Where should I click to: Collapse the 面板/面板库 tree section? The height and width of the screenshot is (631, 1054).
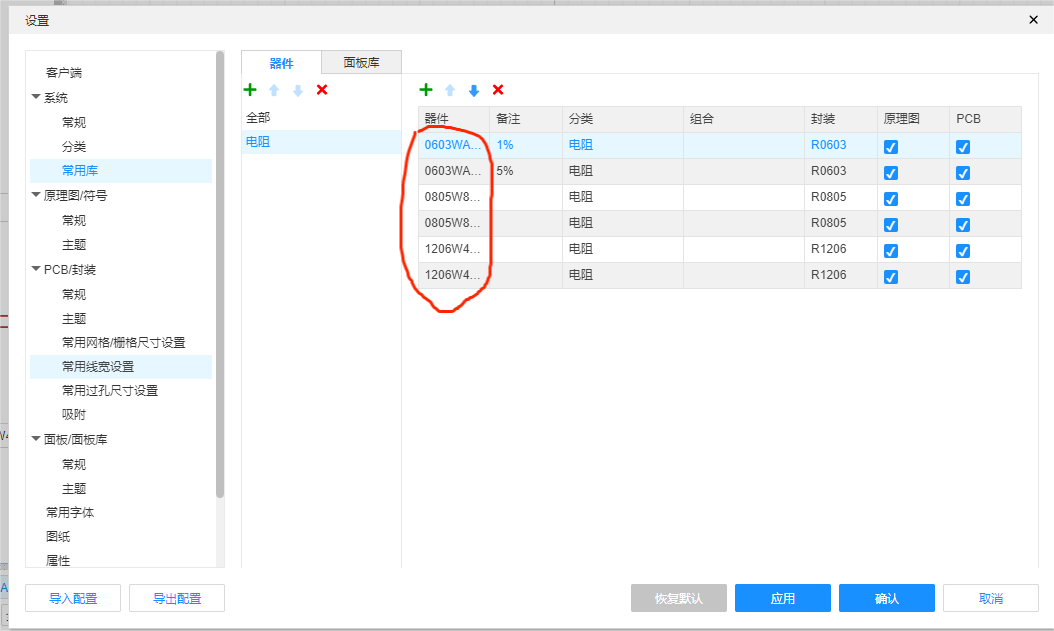coord(36,439)
